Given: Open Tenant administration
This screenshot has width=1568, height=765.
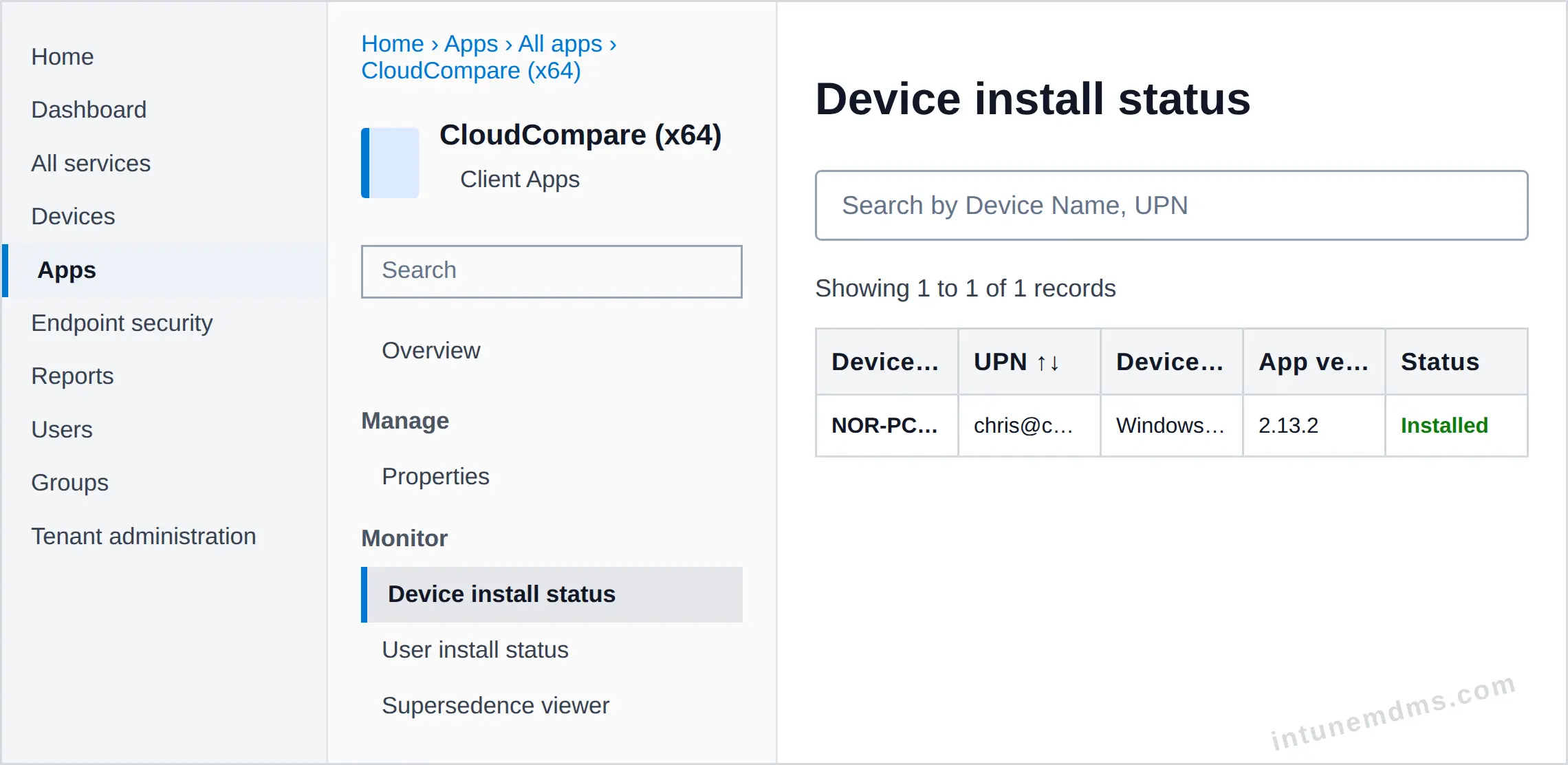Looking at the screenshot, I should [x=144, y=536].
